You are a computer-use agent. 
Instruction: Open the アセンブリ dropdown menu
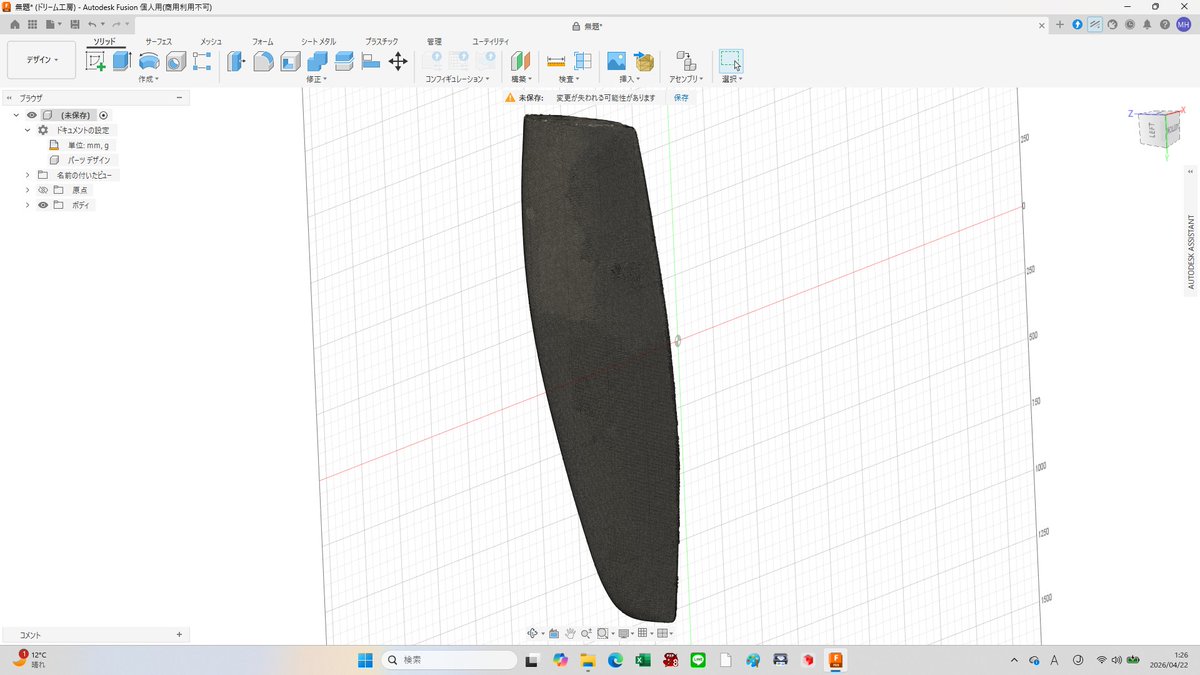coord(686,79)
